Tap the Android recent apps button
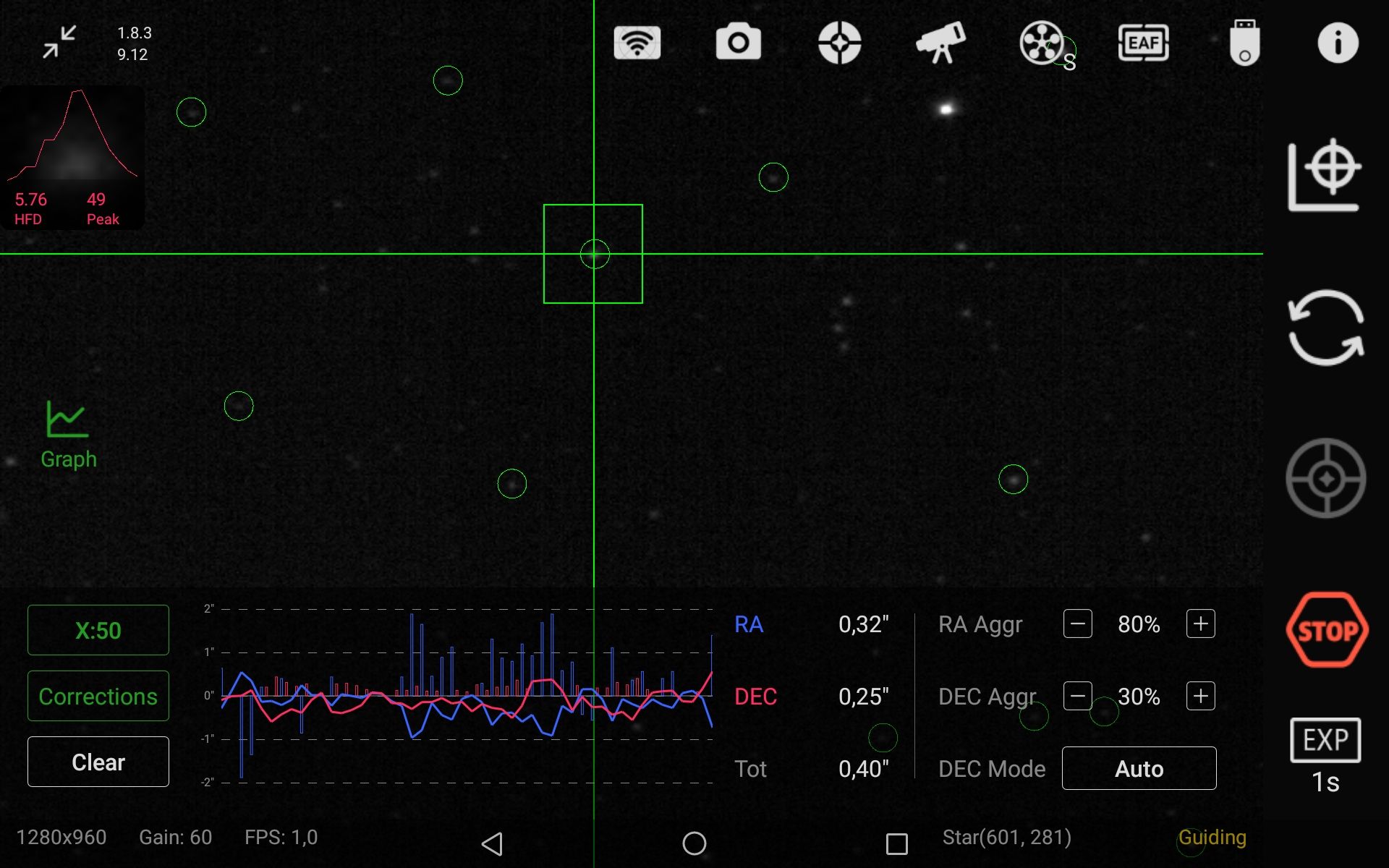 coord(897,843)
